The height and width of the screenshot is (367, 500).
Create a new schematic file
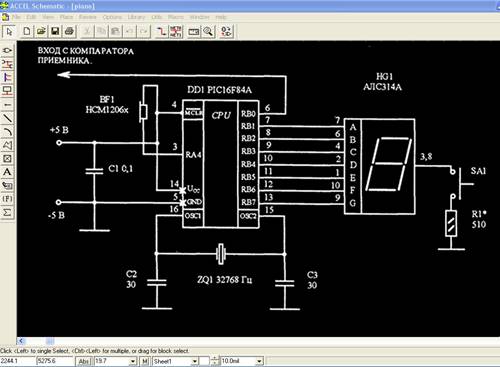coord(27,32)
